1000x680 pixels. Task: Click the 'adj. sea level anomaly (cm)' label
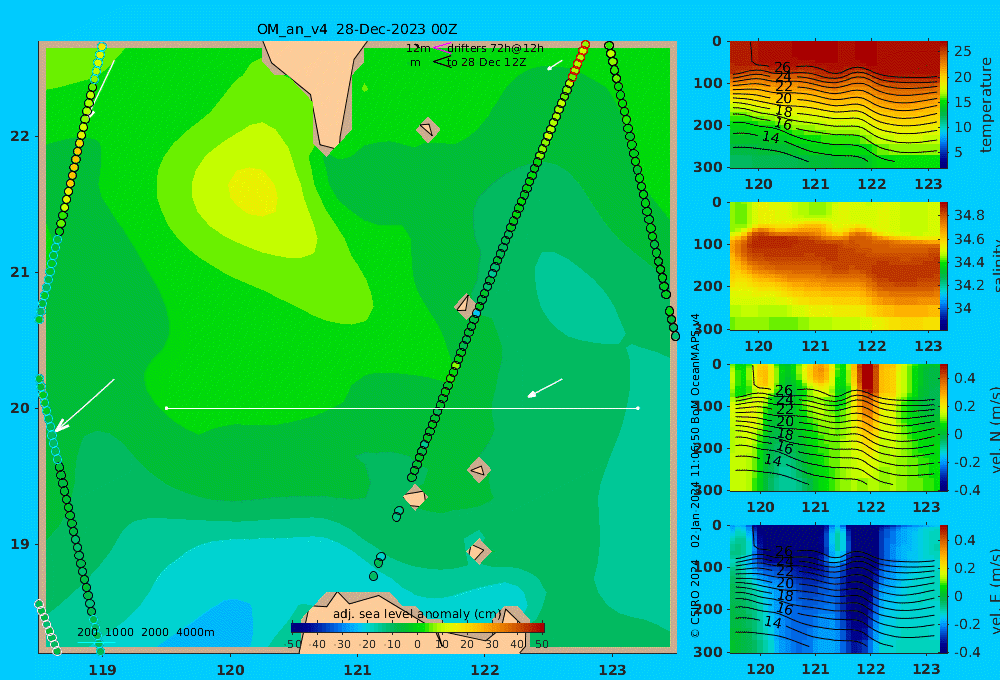417,614
